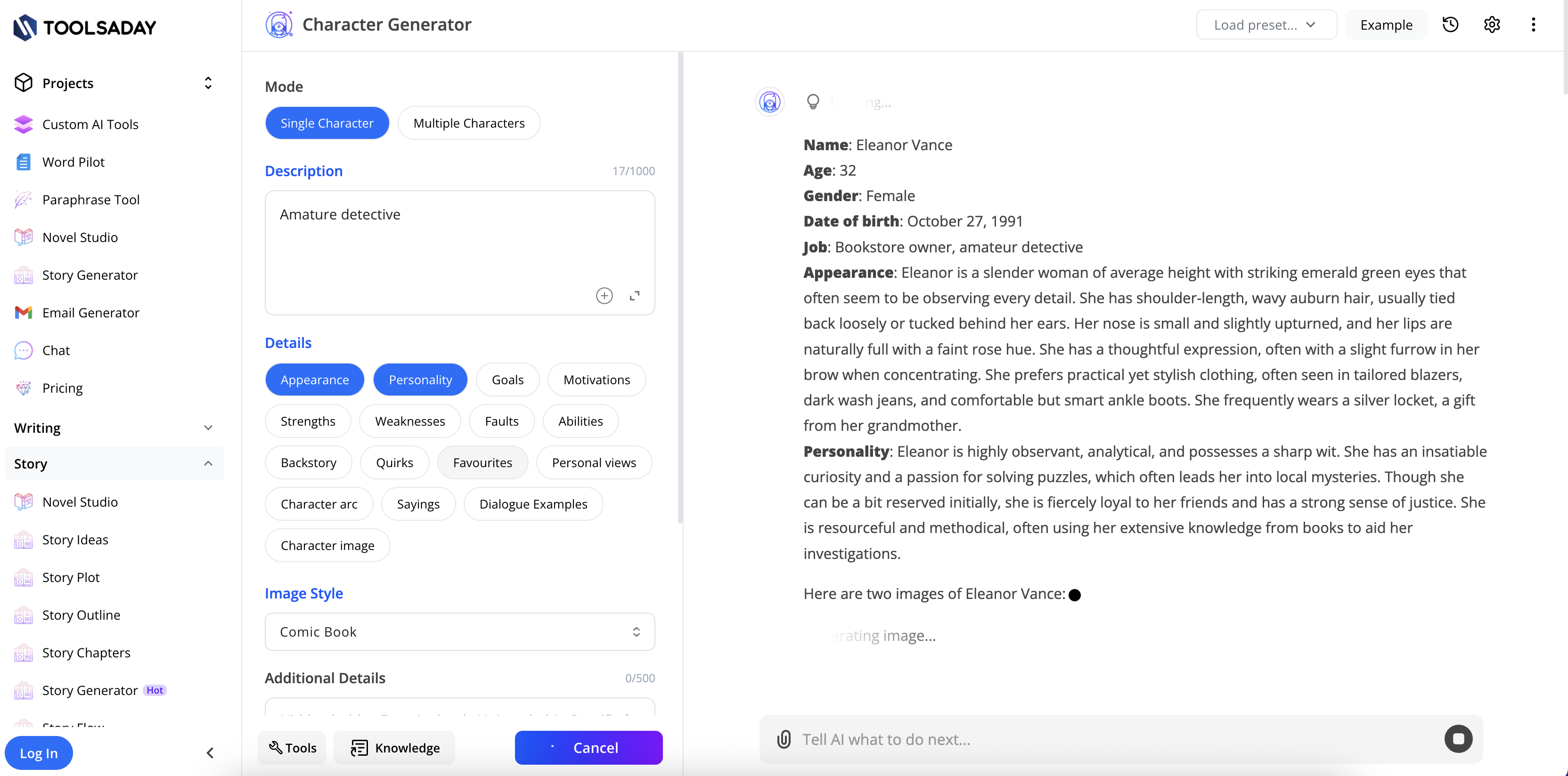Click the plus icon in Description box
Viewport: 1568px width, 776px height.
tap(604, 296)
